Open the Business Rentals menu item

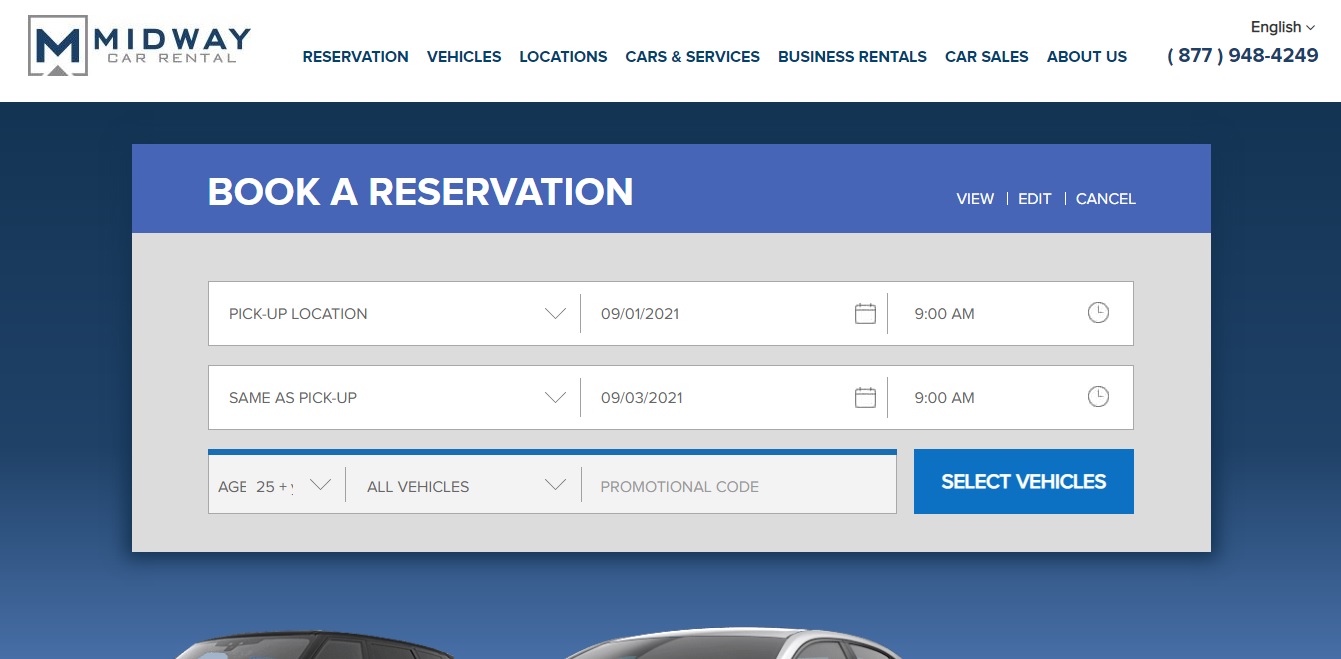coord(852,57)
